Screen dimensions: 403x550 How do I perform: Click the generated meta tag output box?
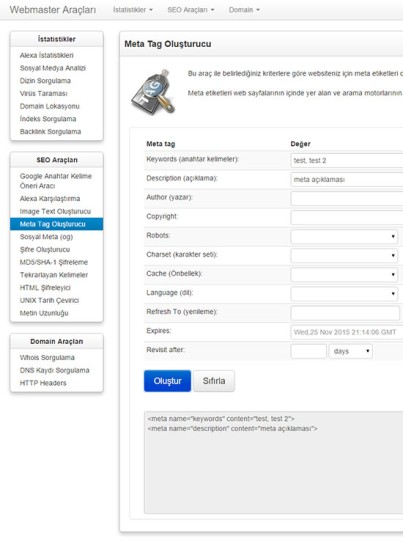coord(274,463)
